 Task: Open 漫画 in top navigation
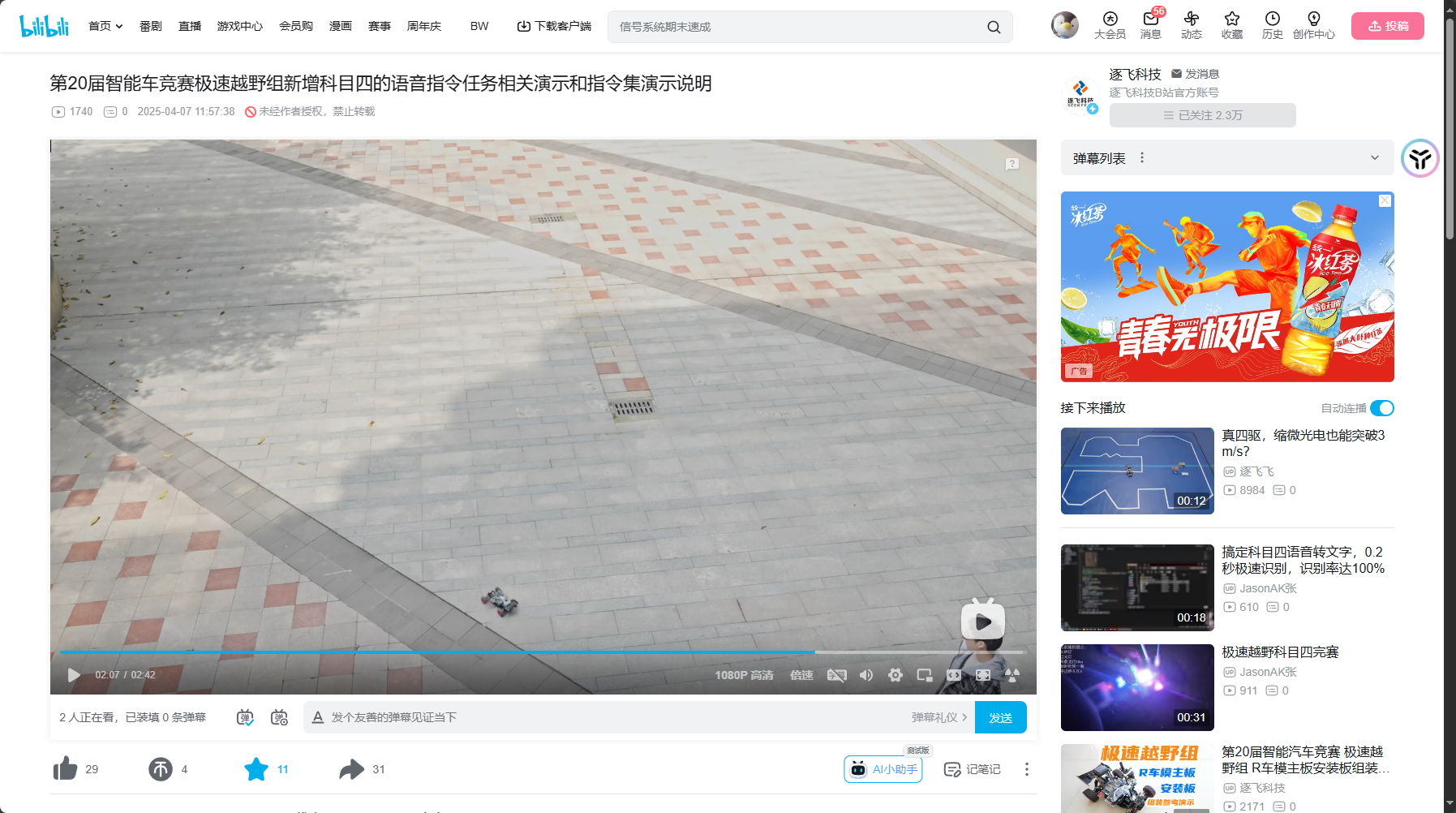[341, 26]
